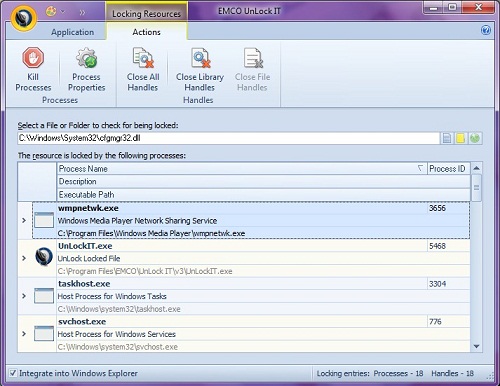Close the EMCO UnLock IT window
Viewport: 500px width, 386px height.
tap(478, 8)
